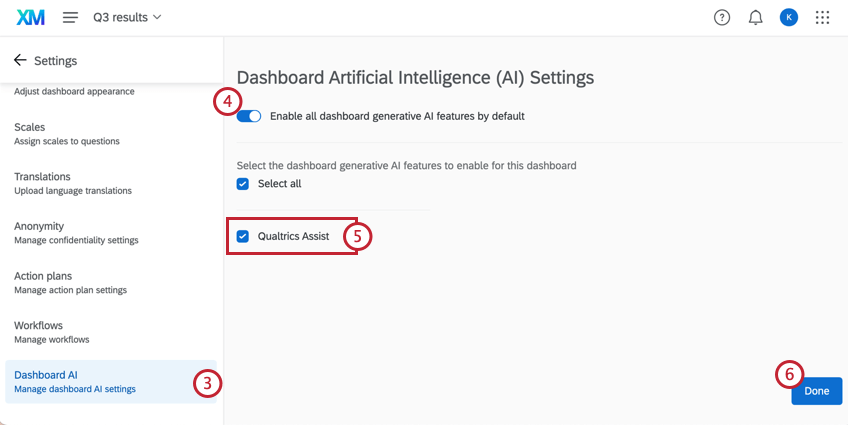Viewport: 848px width, 425px height.
Task: Click the XM logo icon
Action: (x=30, y=18)
